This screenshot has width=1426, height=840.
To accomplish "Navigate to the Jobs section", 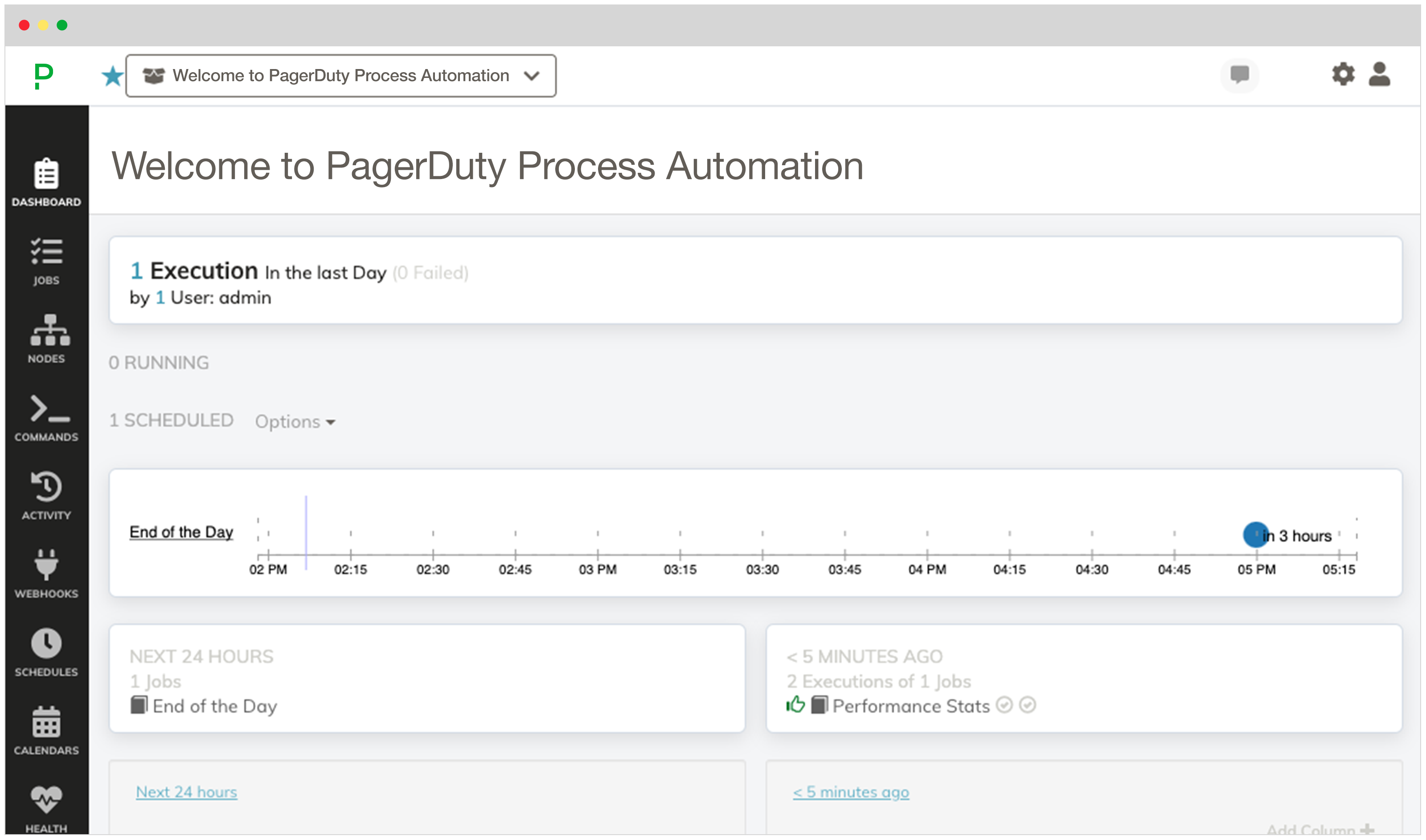I will [46, 262].
